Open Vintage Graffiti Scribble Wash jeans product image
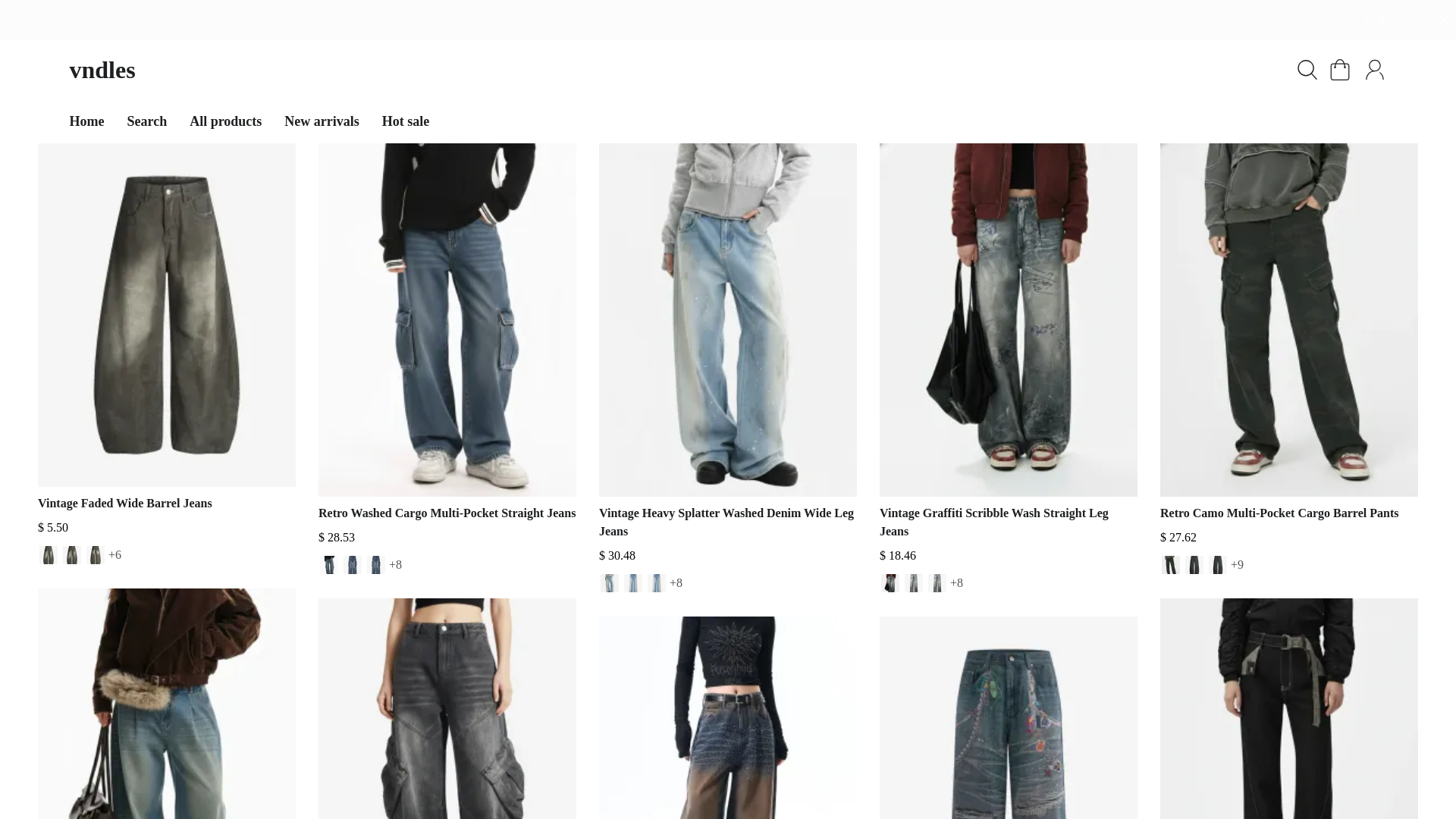The height and width of the screenshot is (819, 1456). tap(1009, 320)
